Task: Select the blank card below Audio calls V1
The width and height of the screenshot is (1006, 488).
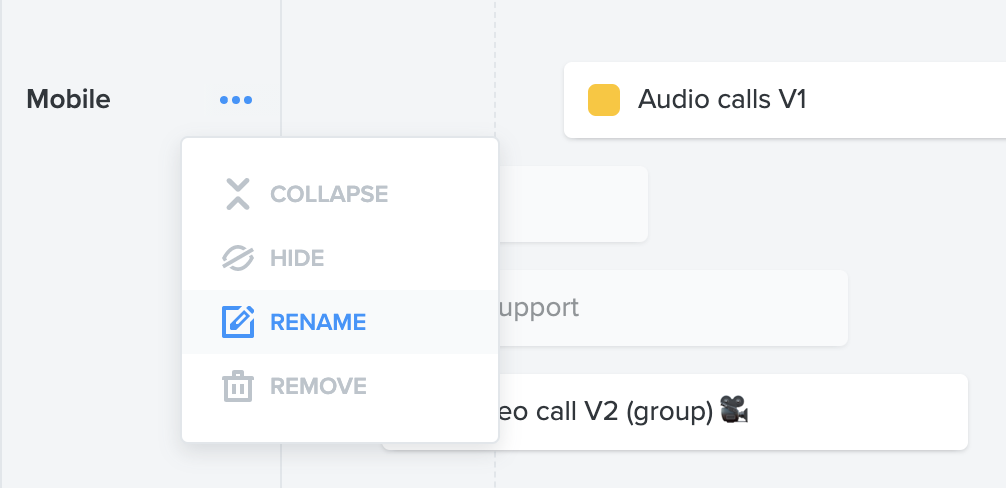Action: [x=573, y=204]
